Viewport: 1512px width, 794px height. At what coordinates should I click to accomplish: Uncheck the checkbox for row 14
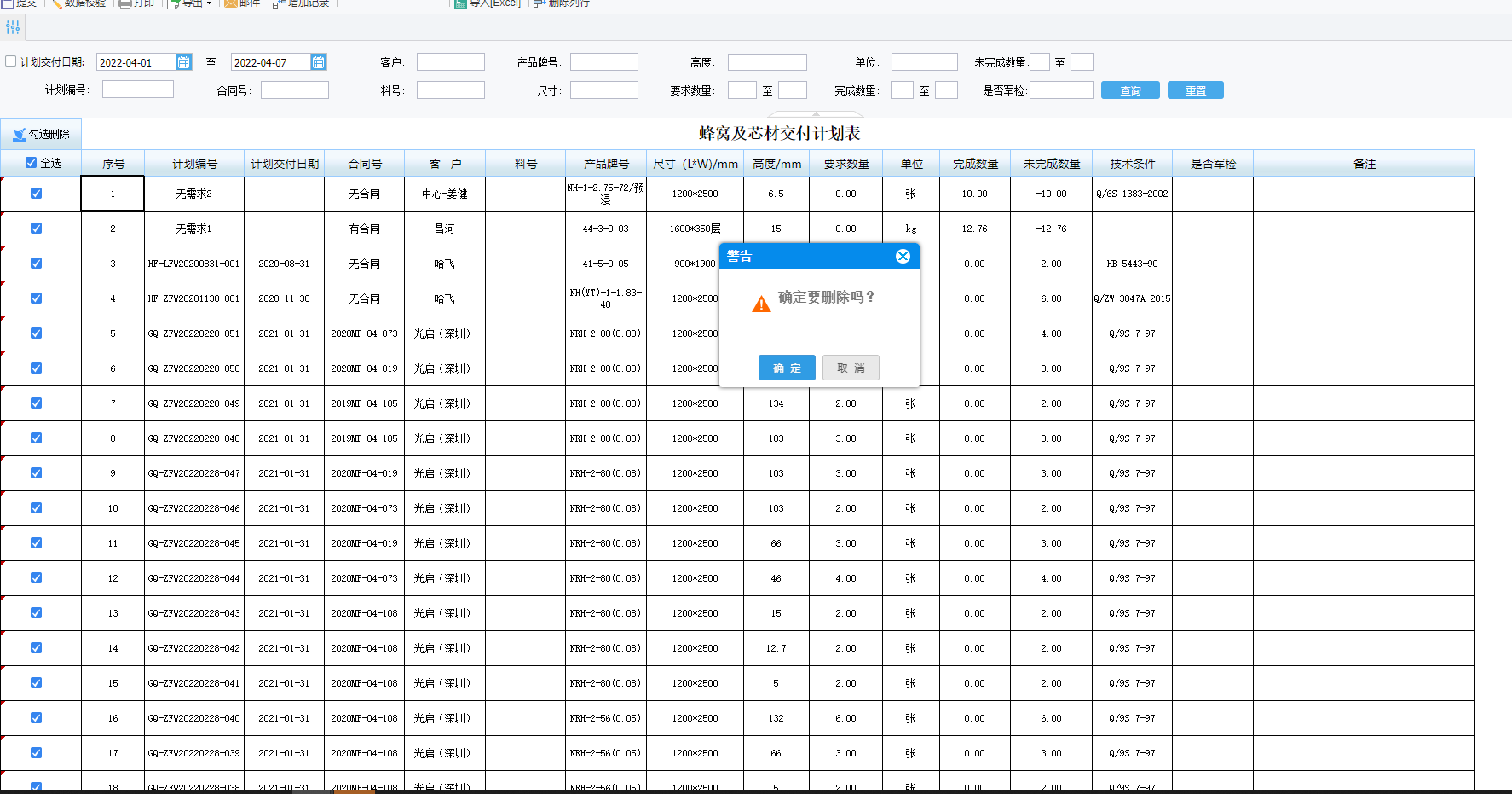(x=36, y=648)
